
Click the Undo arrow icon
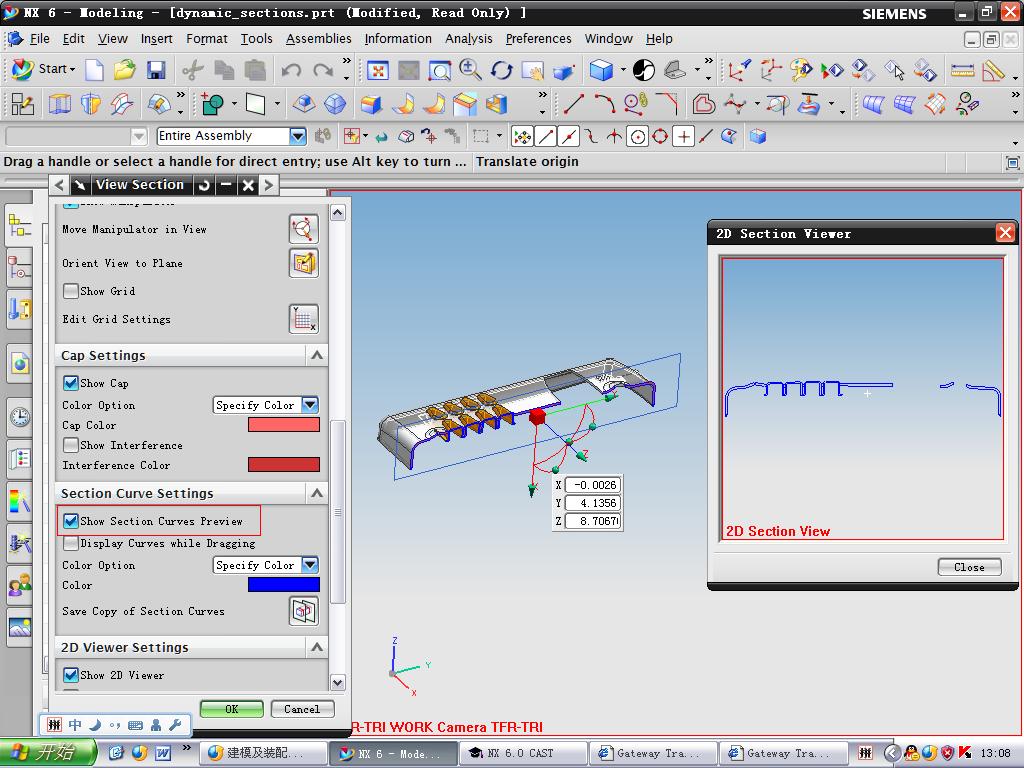(291, 70)
